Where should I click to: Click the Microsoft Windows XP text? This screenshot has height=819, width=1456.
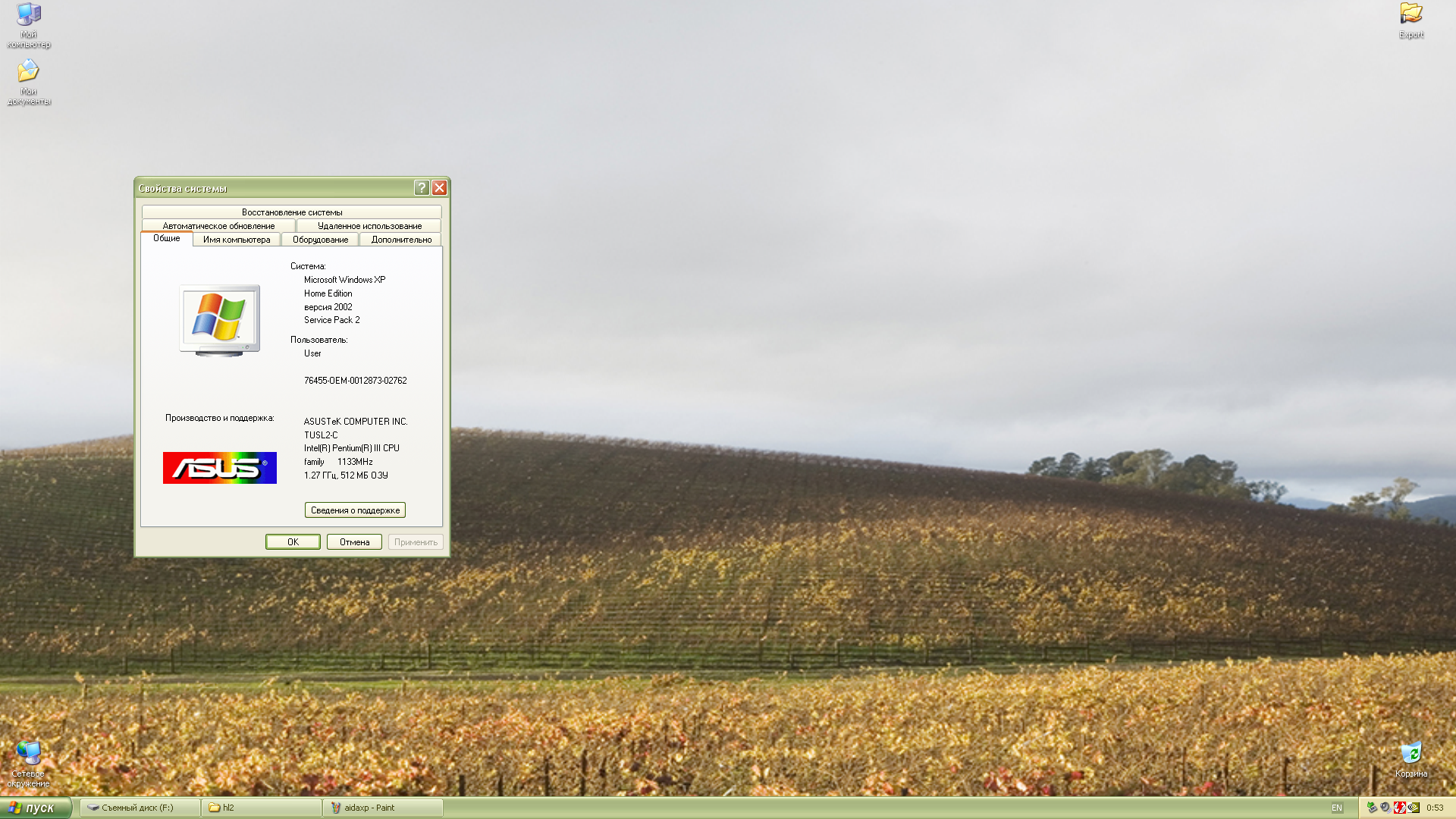(x=345, y=280)
